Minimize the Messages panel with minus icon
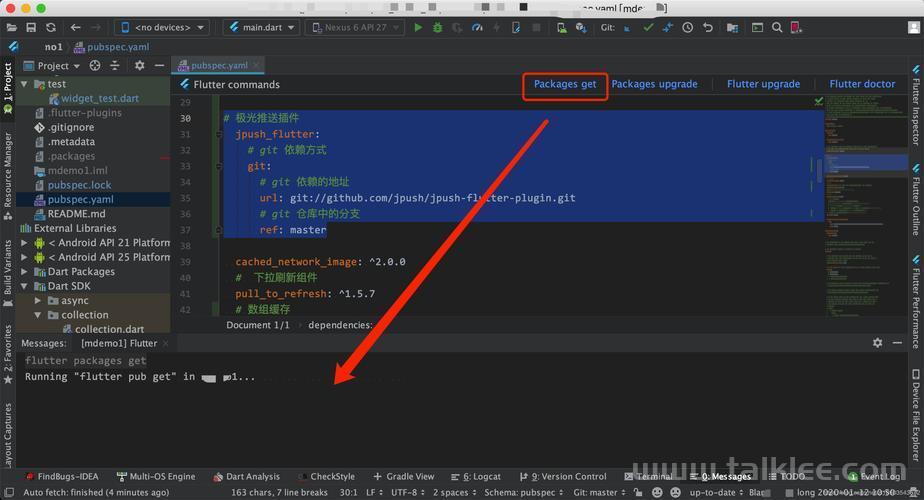Image resolution: width=924 pixels, height=500 pixels. [897, 343]
